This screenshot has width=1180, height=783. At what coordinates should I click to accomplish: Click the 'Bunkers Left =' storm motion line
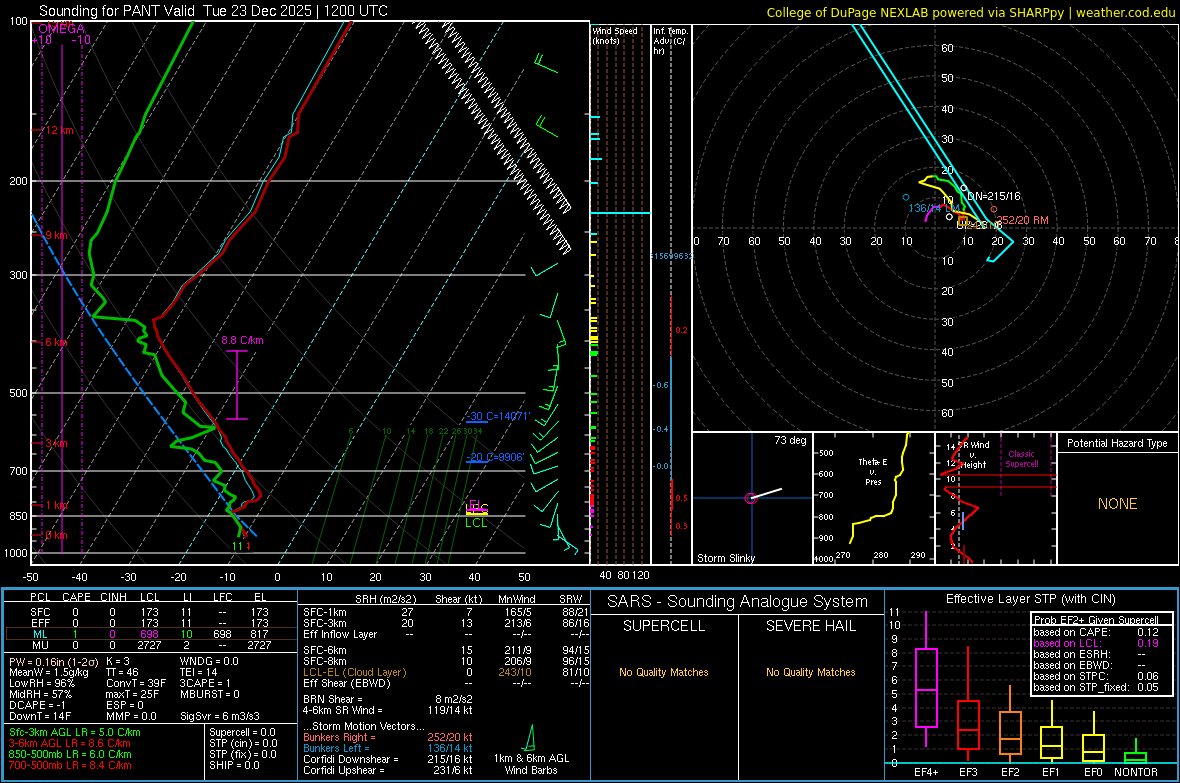pyautogui.click(x=388, y=748)
